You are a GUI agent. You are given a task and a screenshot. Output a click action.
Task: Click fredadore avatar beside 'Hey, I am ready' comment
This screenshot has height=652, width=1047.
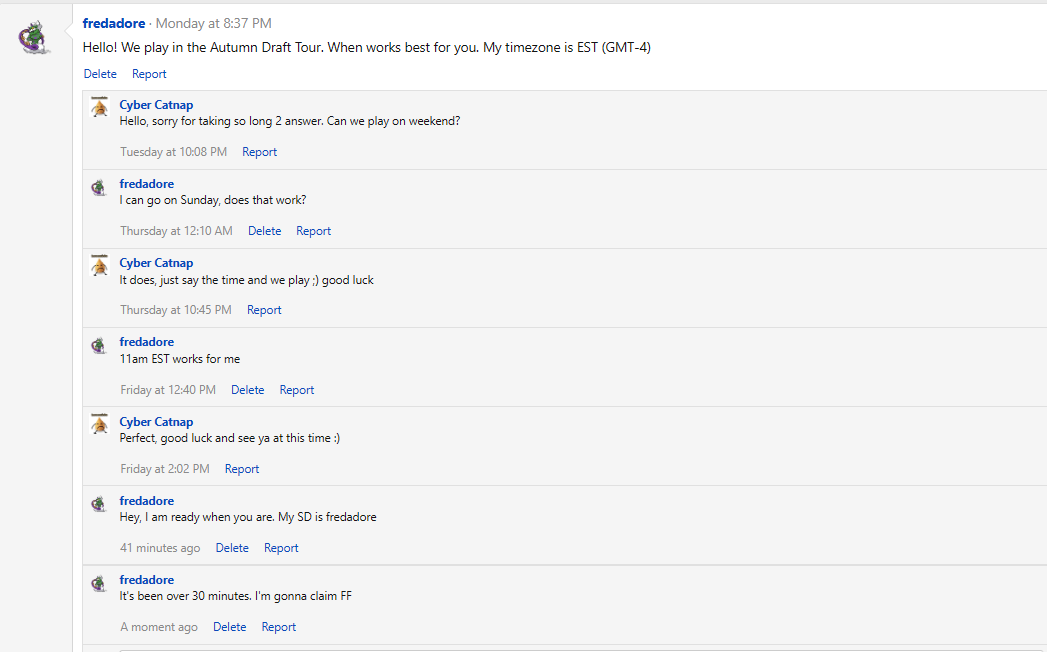(x=99, y=504)
